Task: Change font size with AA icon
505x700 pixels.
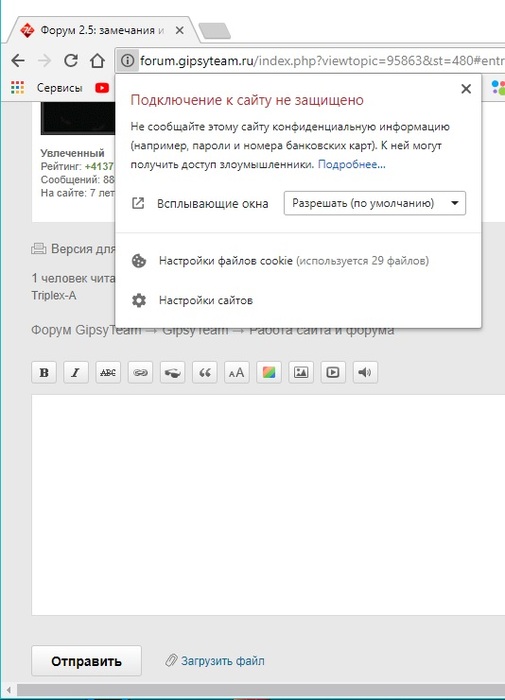Action: pos(237,372)
